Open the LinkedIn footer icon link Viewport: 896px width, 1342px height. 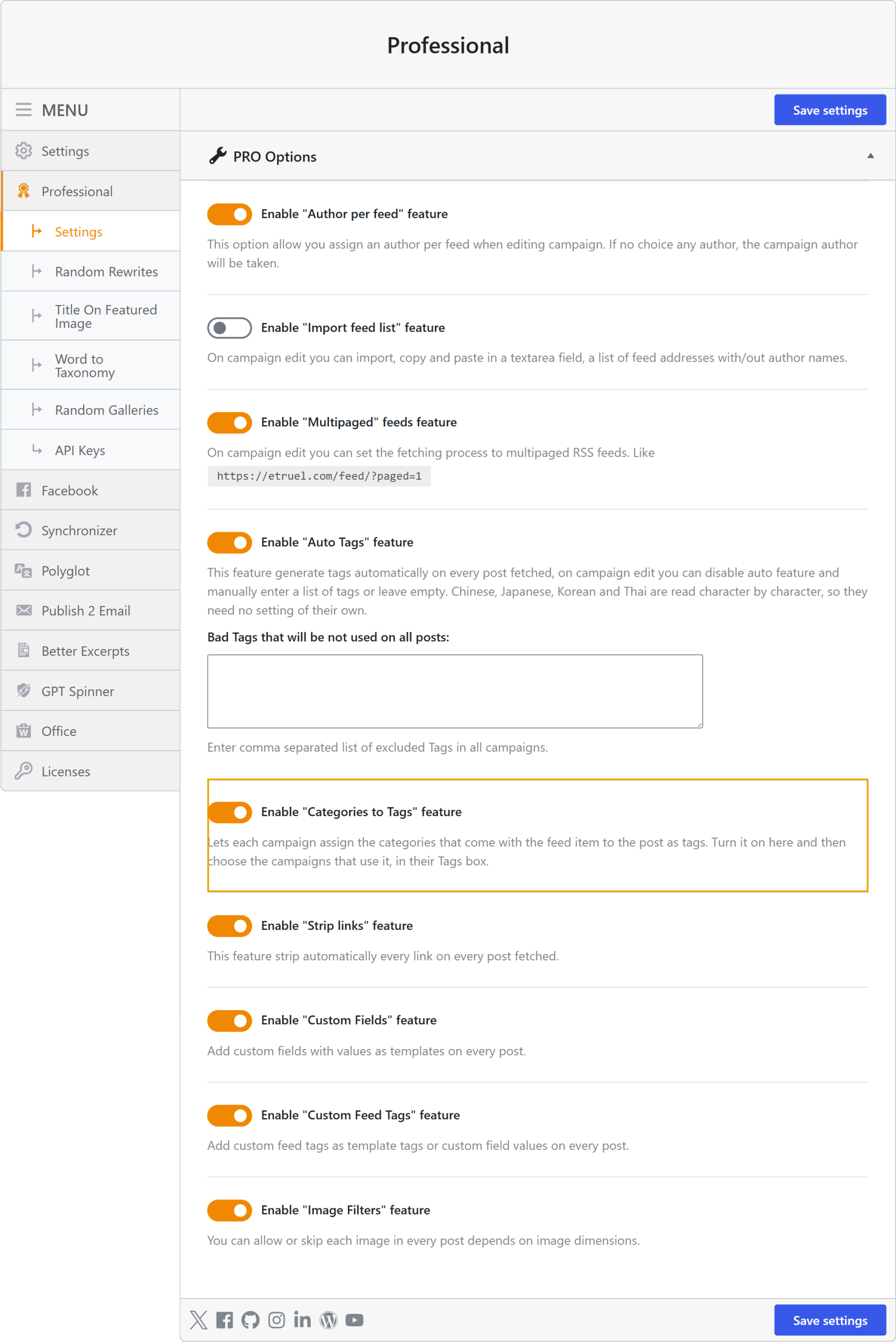pos(302,1319)
